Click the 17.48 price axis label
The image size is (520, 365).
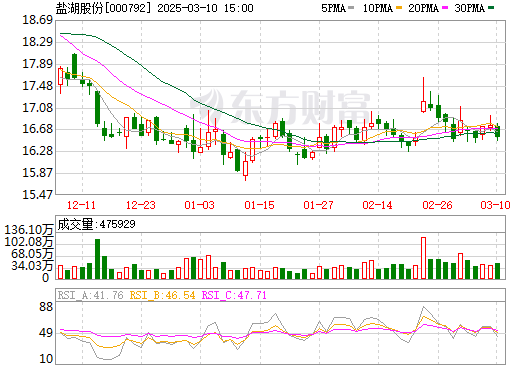pos(37,86)
